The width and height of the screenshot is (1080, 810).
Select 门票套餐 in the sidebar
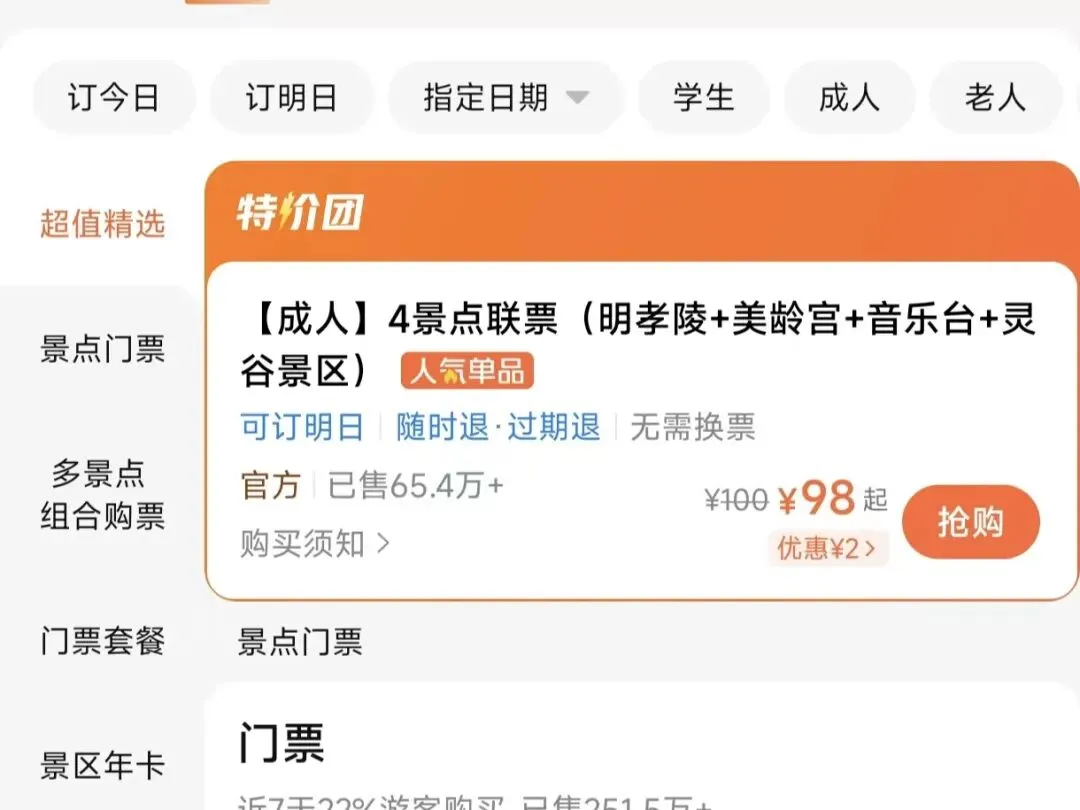pyautogui.click(x=103, y=641)
